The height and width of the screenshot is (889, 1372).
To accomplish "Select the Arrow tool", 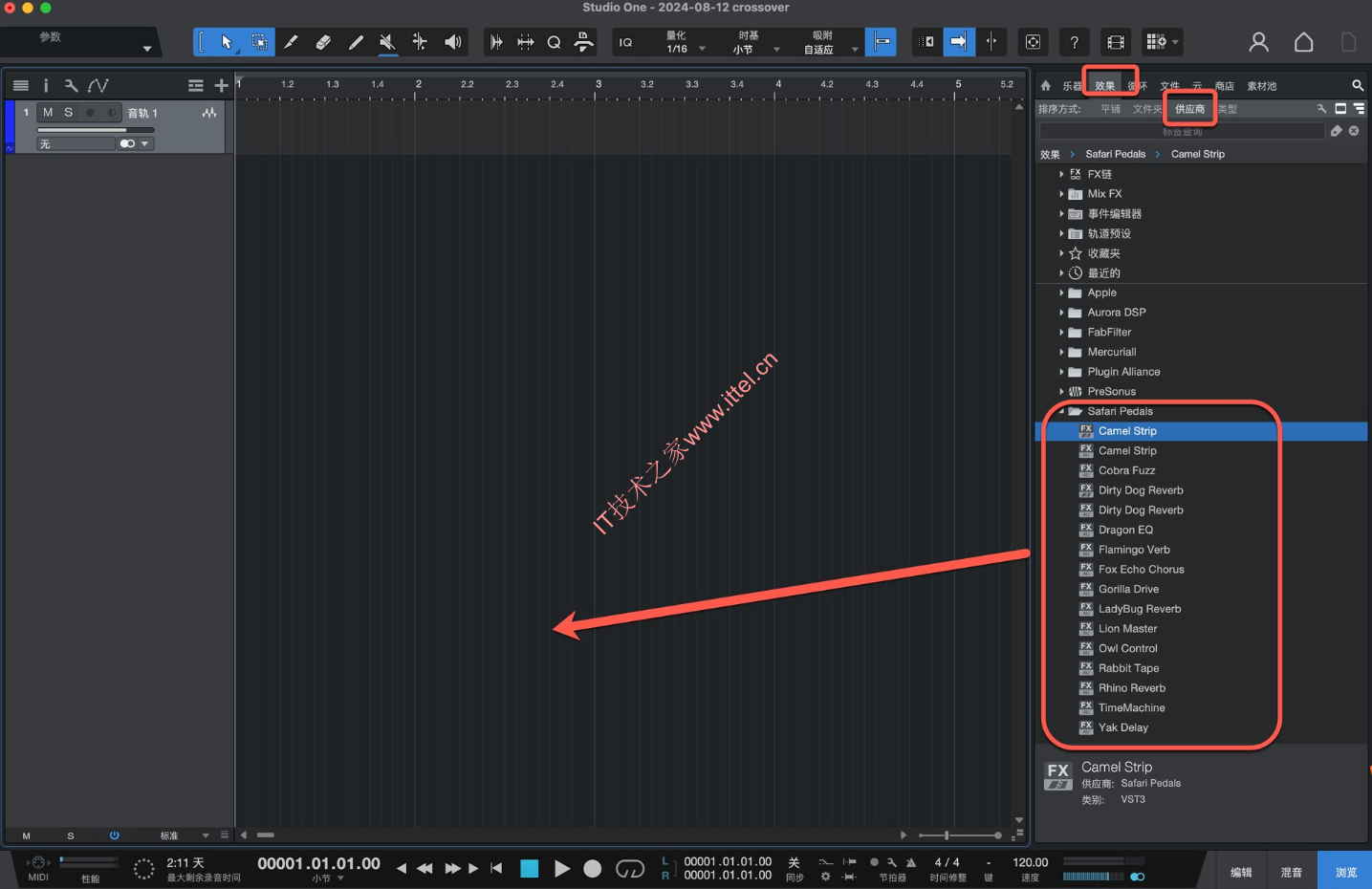I will tap(227, 42).
